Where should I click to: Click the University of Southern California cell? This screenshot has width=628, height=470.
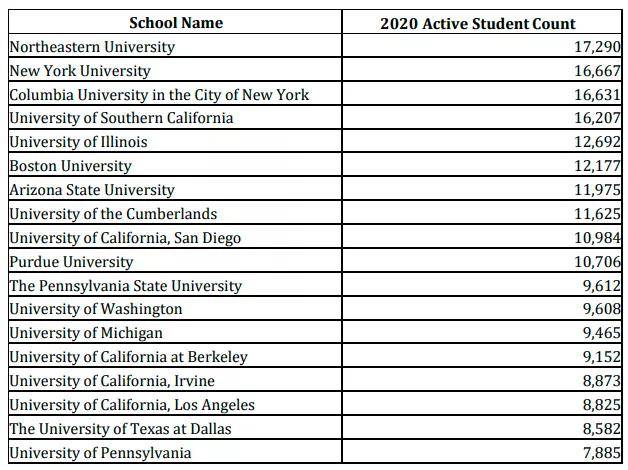175,118
